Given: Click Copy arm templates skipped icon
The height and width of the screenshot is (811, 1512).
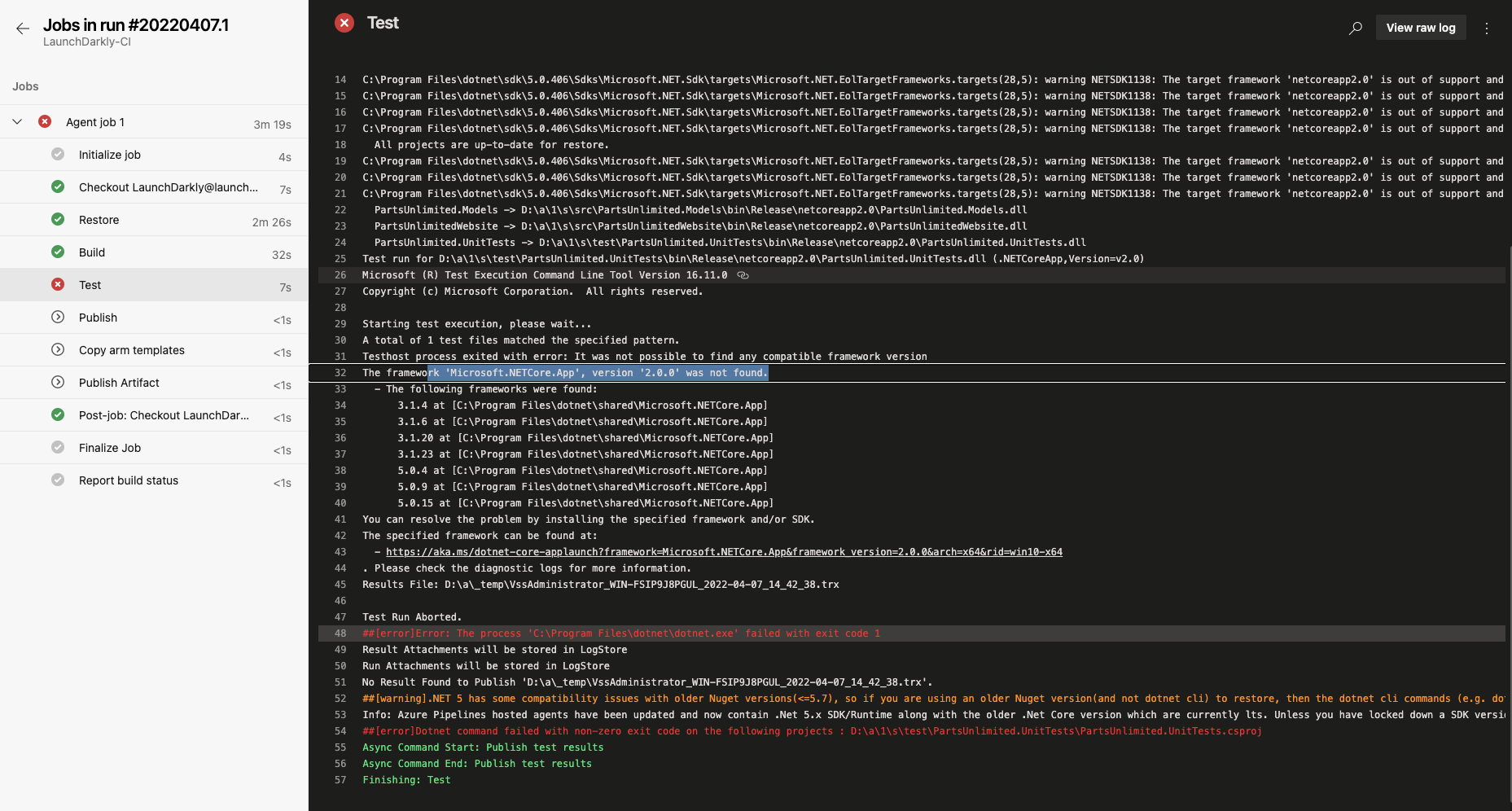Looking at the screenshot, I should [58, 349].
